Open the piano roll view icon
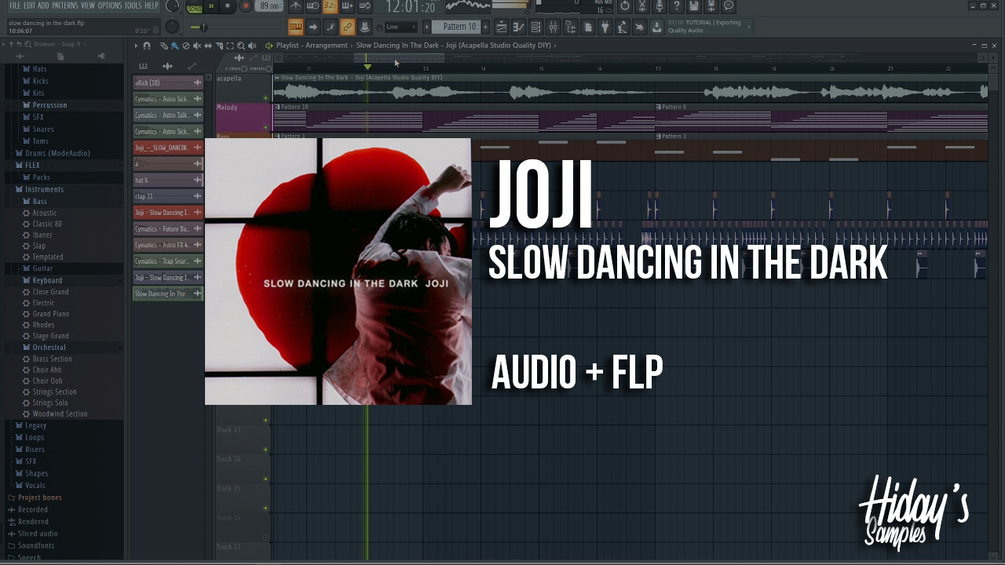The height and width of the screenshot is (565, 1005). point(519,27)
